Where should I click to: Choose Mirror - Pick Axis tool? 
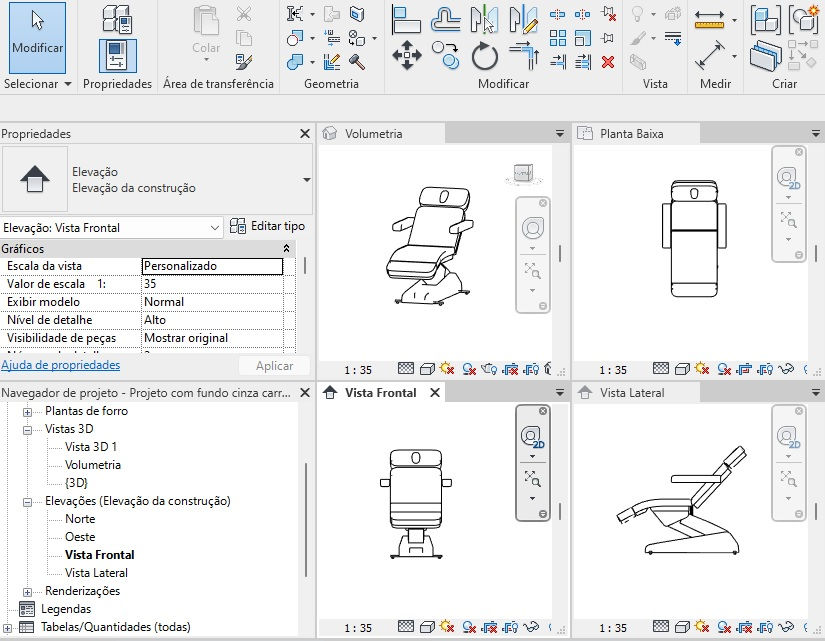[x=485, y=20]
